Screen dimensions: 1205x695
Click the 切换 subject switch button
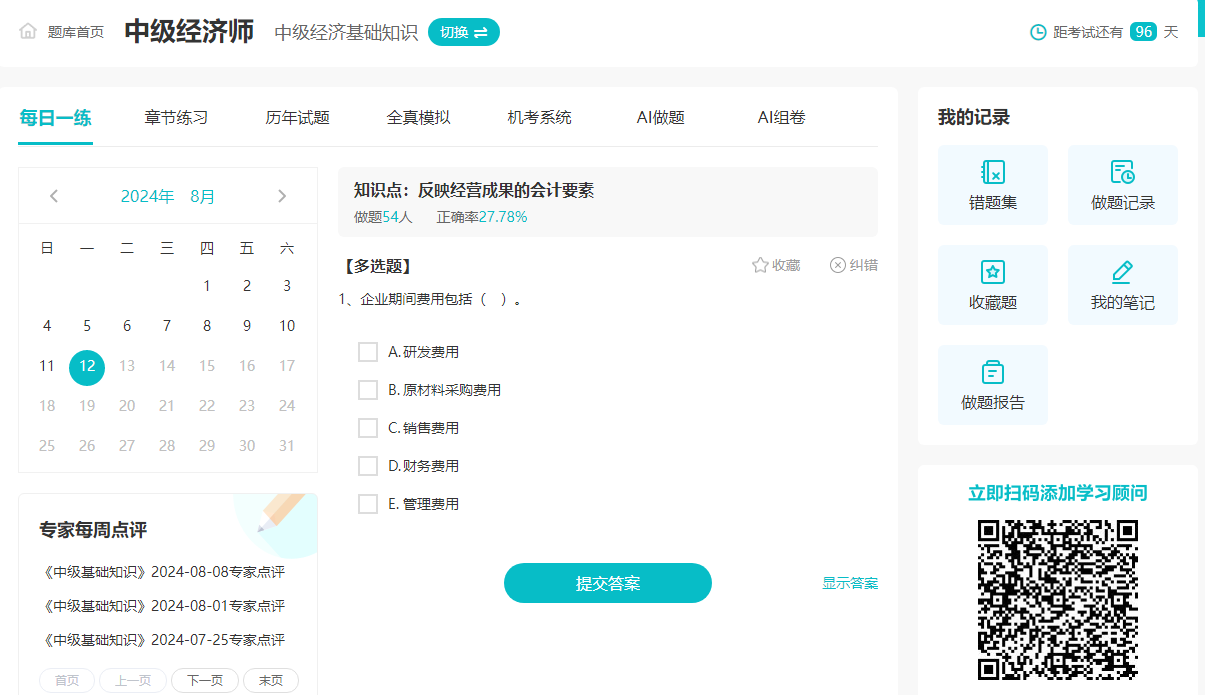click(464, 32)
